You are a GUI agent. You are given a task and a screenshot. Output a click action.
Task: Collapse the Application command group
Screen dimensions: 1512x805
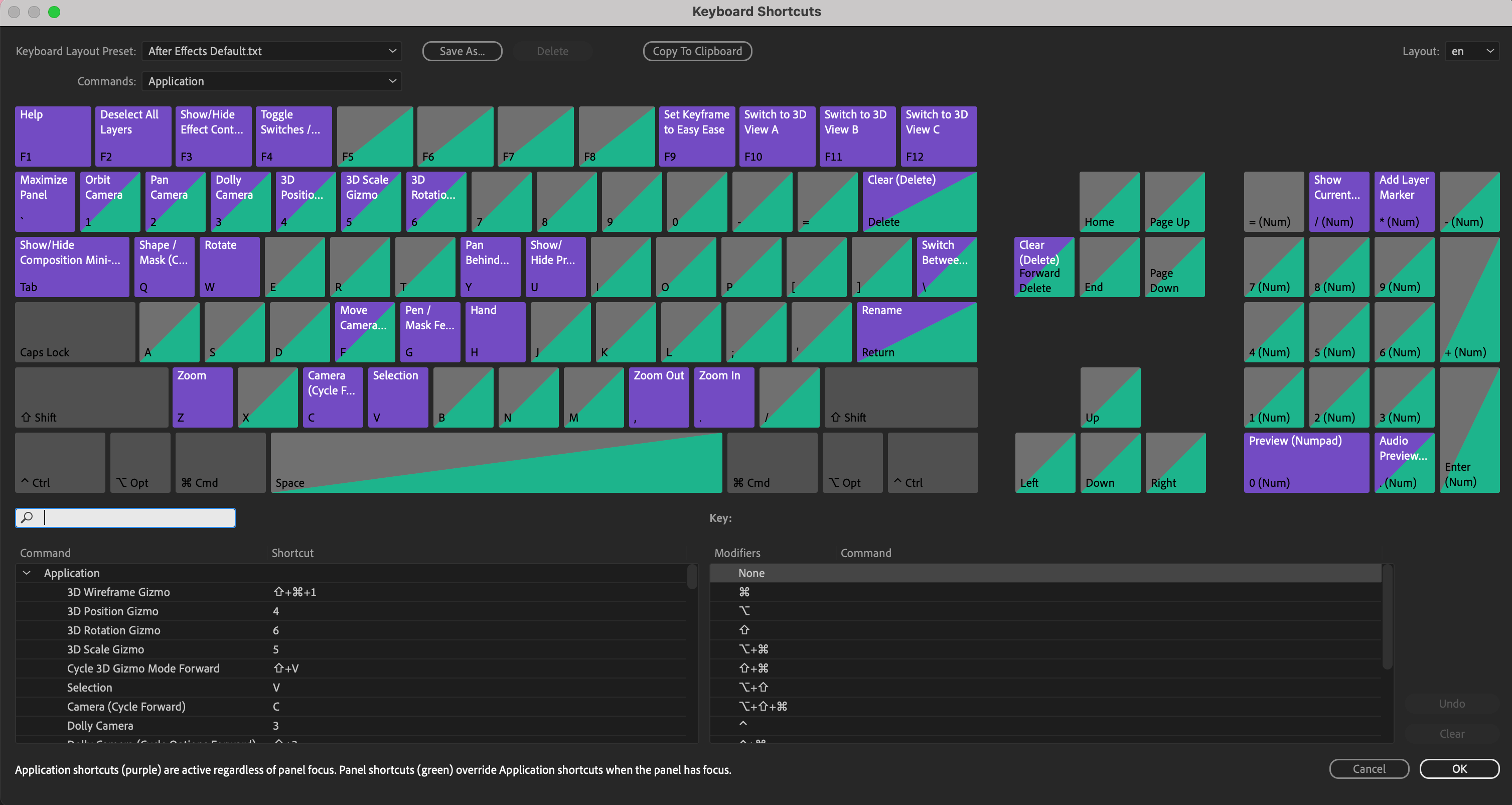click(x=26, y=573)
